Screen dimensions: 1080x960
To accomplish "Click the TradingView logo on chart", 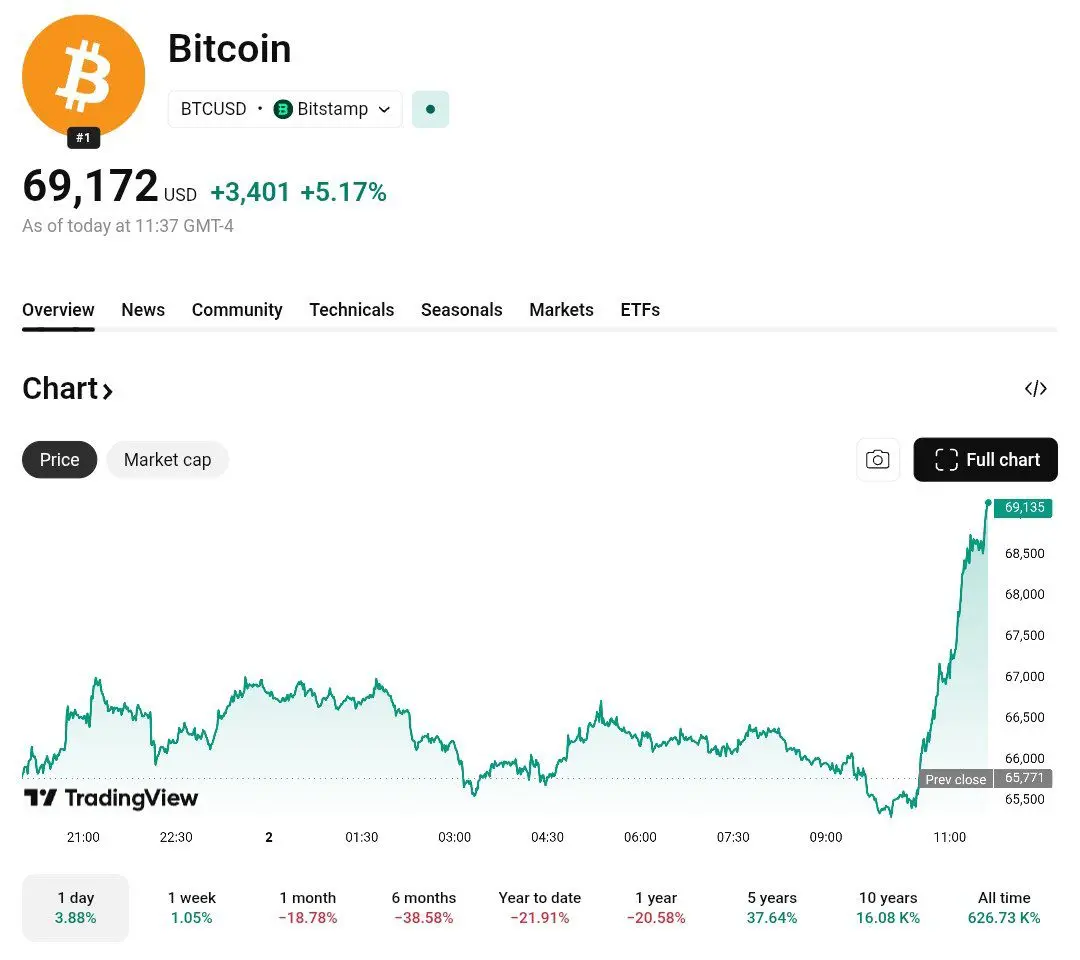I will [x=111, y=798].
